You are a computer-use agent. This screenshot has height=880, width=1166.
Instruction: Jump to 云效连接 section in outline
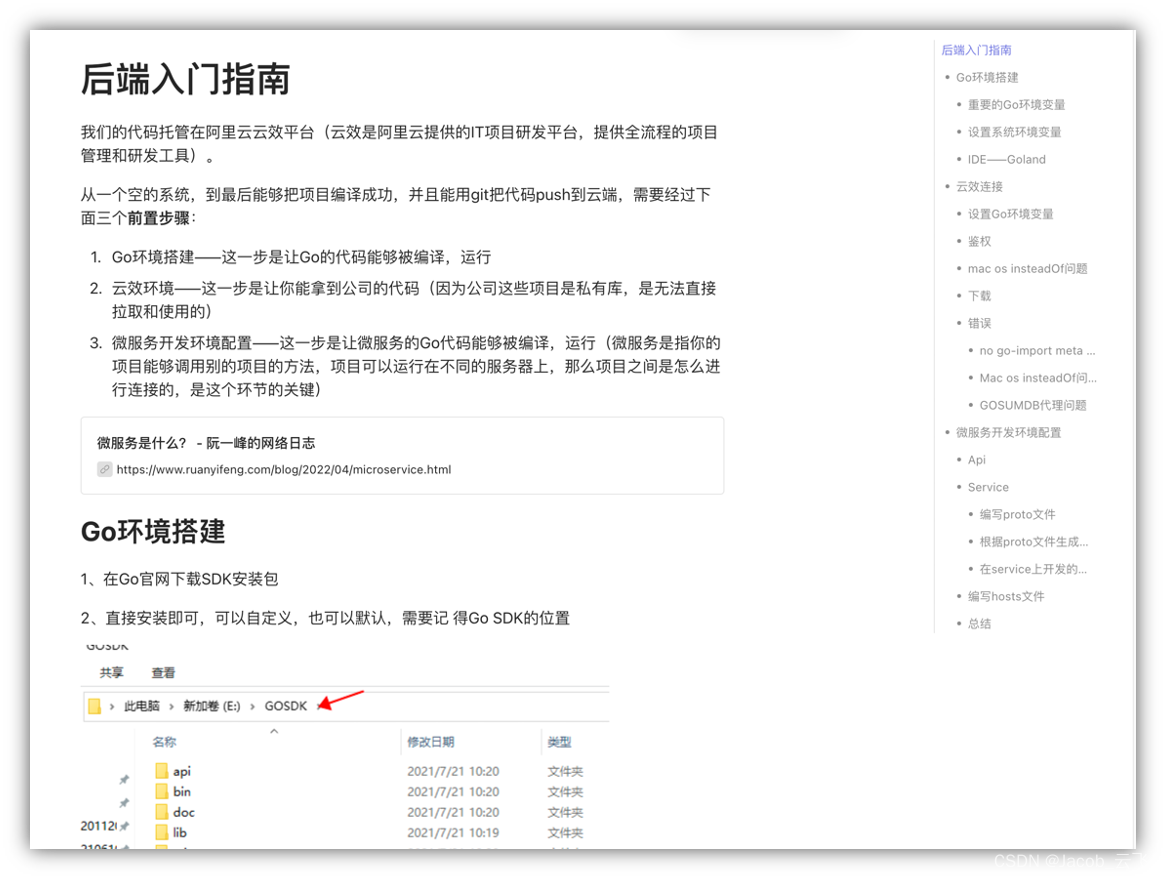tap(979, 187)
